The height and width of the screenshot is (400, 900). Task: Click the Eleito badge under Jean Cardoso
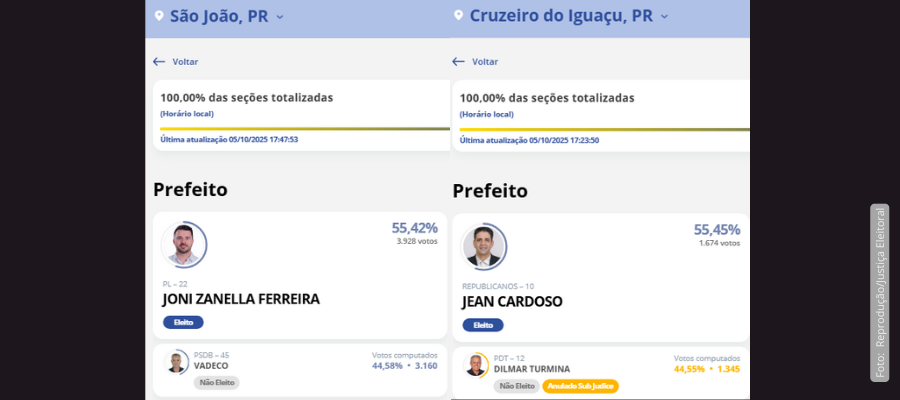pos(483,325)
